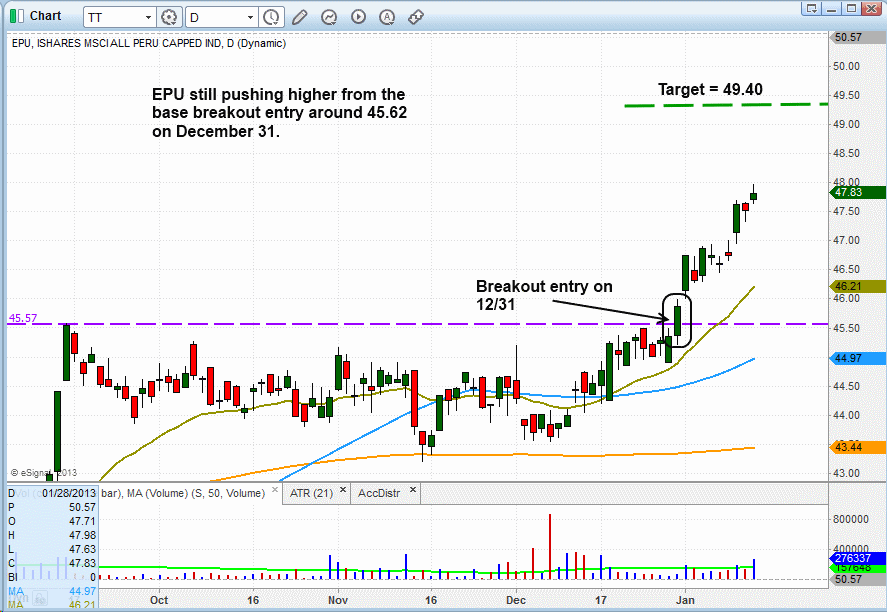887x612 pixels.
Task: Click the 47.00 price axis label
Action: point(846,240)
